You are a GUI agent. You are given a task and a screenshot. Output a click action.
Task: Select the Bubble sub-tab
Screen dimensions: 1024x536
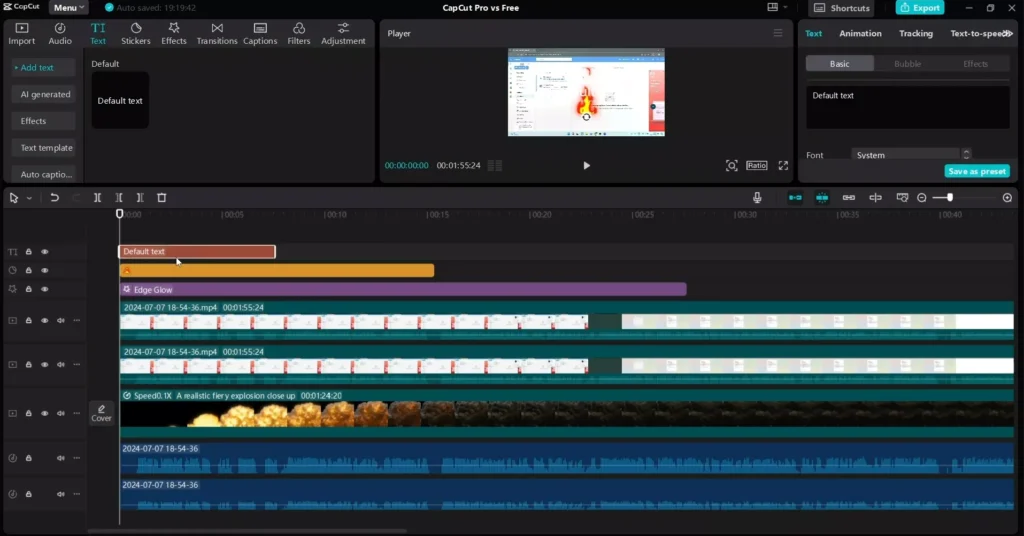pos(907,63)
